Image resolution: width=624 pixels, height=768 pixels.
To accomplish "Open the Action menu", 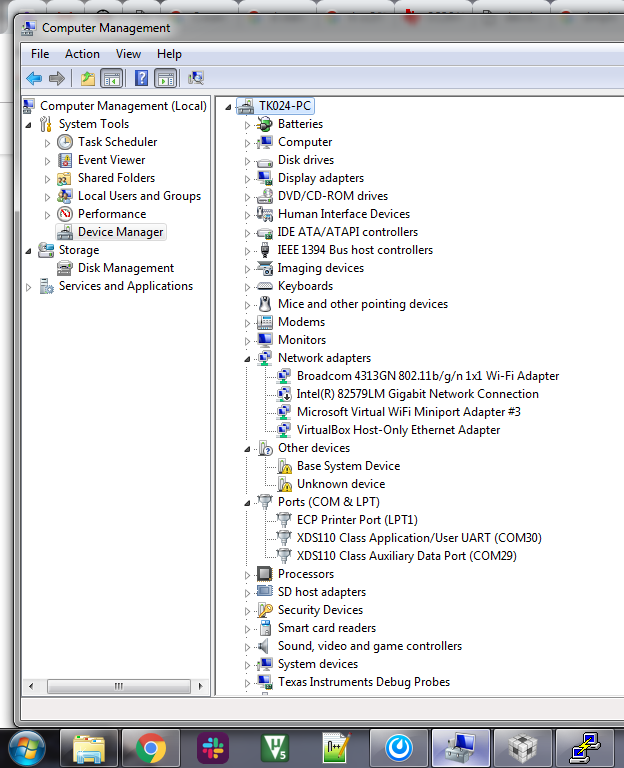I will (x=82, y=54).
